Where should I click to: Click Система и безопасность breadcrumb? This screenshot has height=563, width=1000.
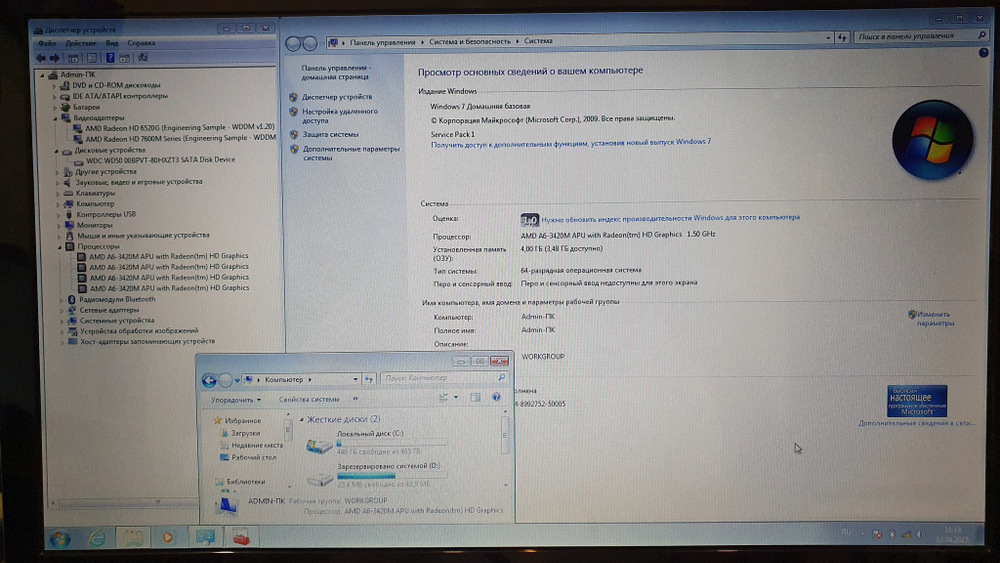[x=469, y=41]
